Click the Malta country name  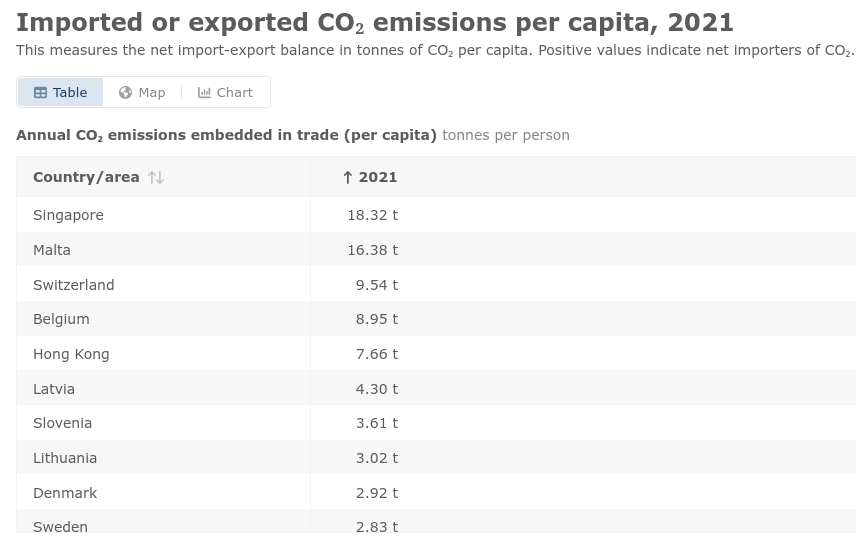pyautogui.click(x=52, y=250)
